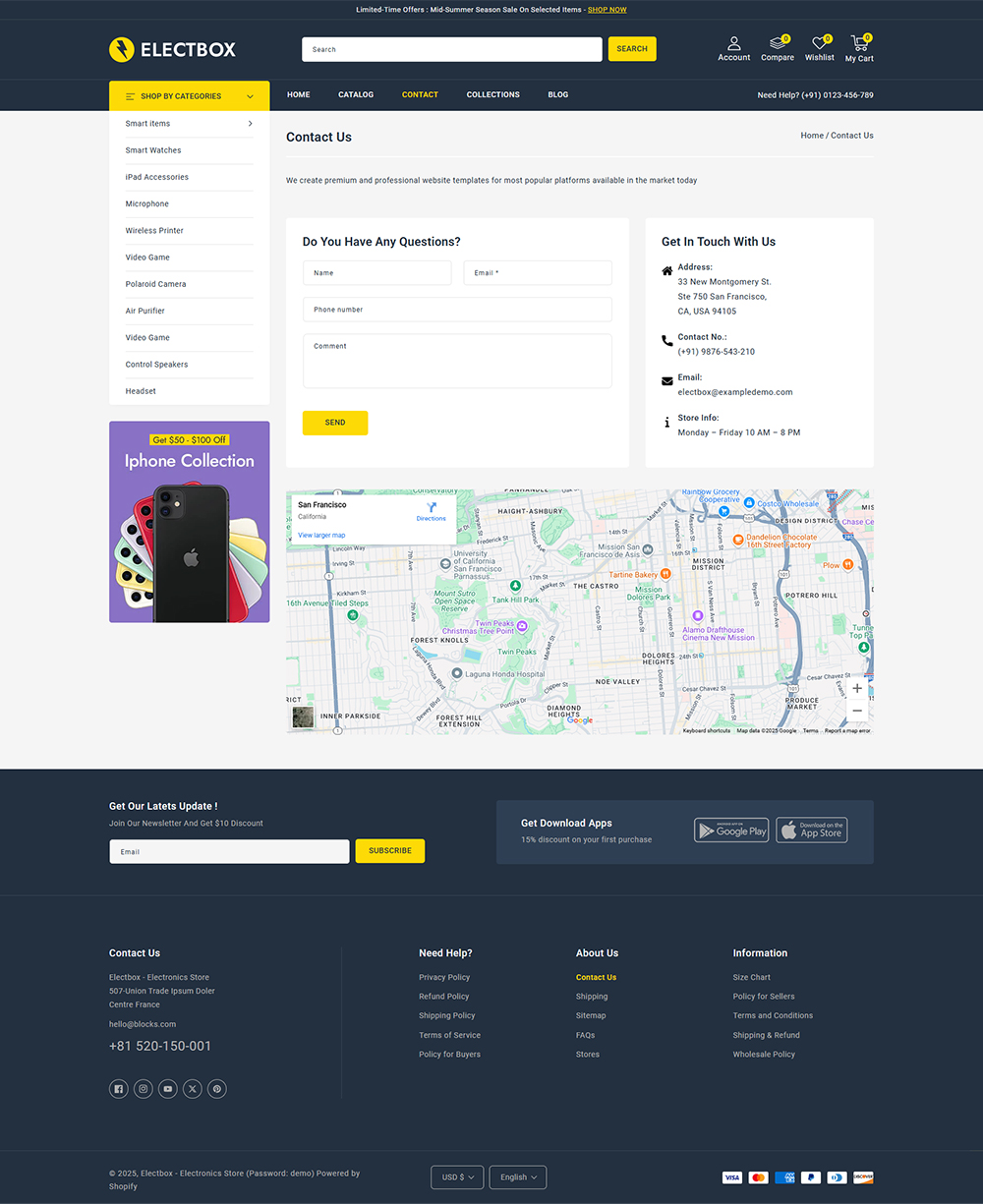The width and height of the screenshot is (983, 1204).
Task: Click the Google Play download badge
Action: tap(731, 830)
